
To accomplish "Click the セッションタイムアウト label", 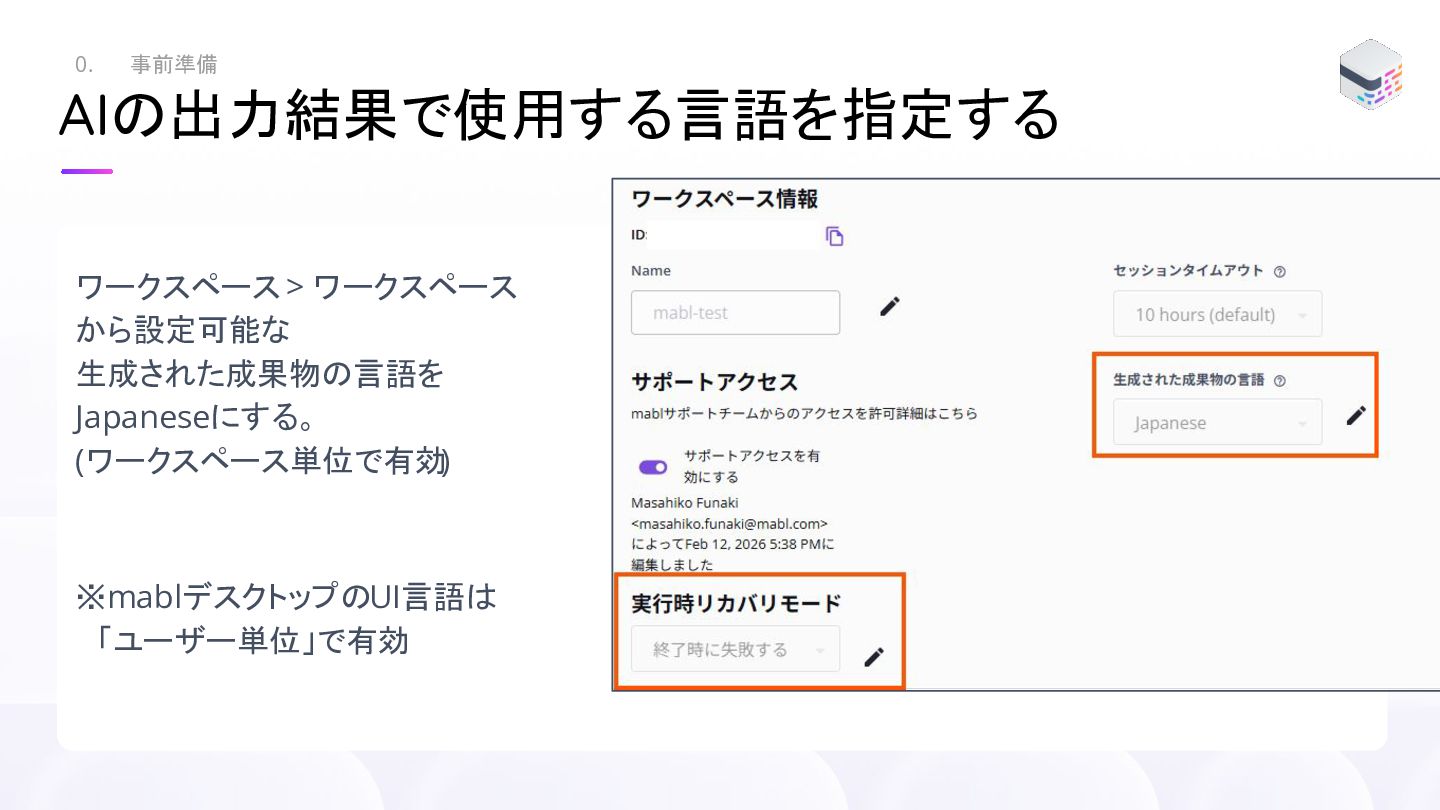I will coord(1189,271).
